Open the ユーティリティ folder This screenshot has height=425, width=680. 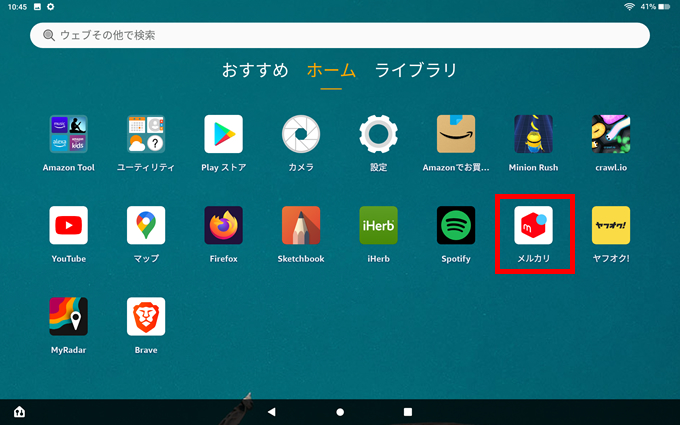[146, 134]
